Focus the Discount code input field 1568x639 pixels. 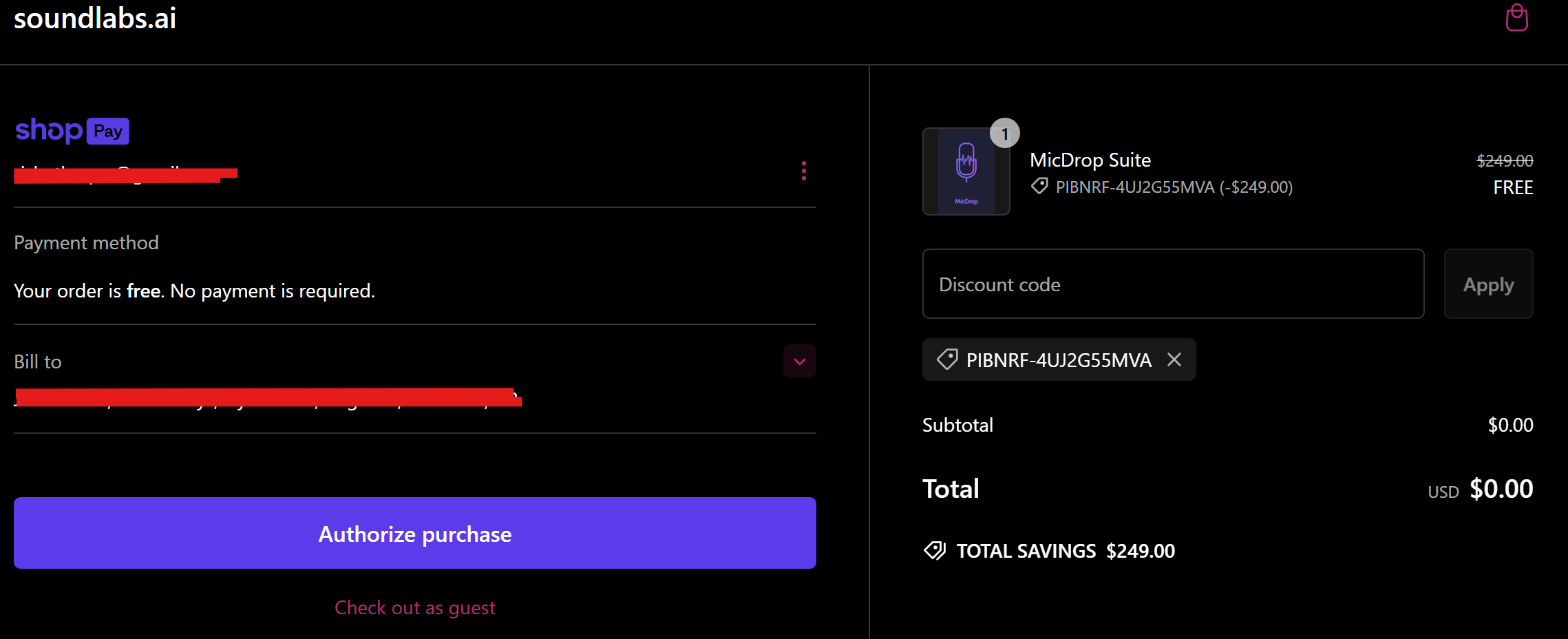point(1173,284)
